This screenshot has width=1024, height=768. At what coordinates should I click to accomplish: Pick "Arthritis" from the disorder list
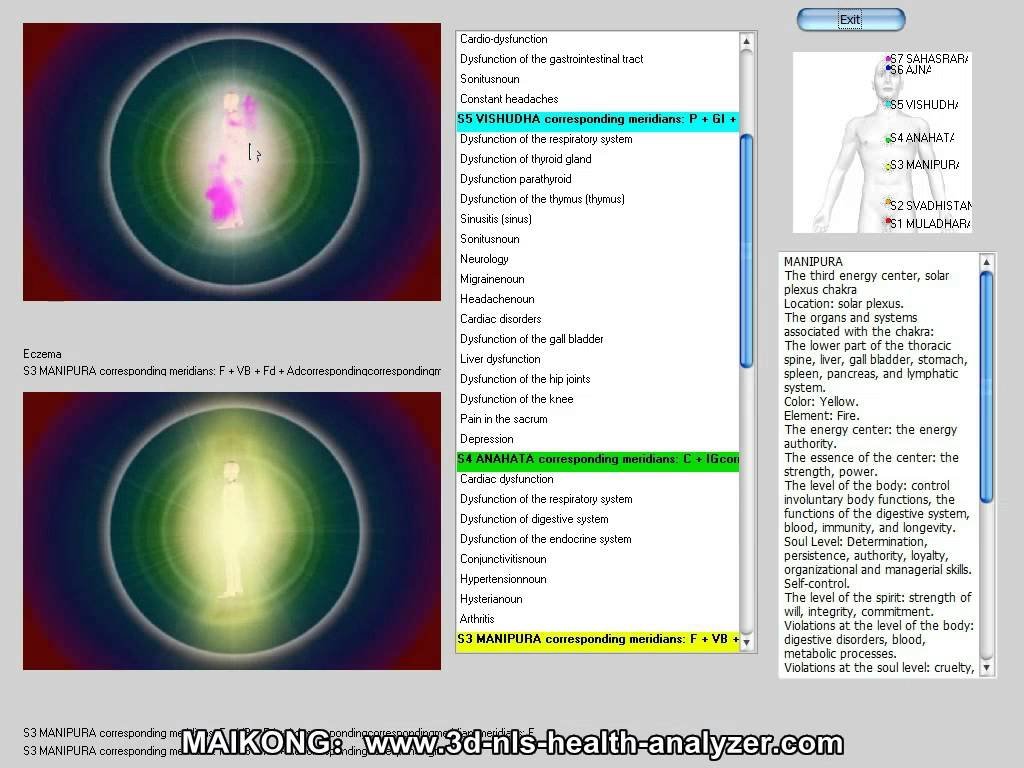point(477,619)
